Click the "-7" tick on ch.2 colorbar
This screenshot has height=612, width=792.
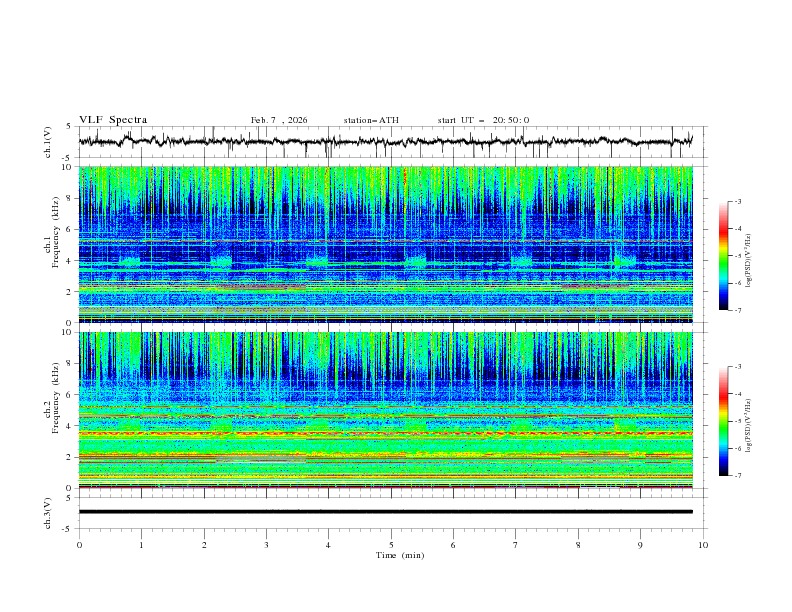[738, 476]
